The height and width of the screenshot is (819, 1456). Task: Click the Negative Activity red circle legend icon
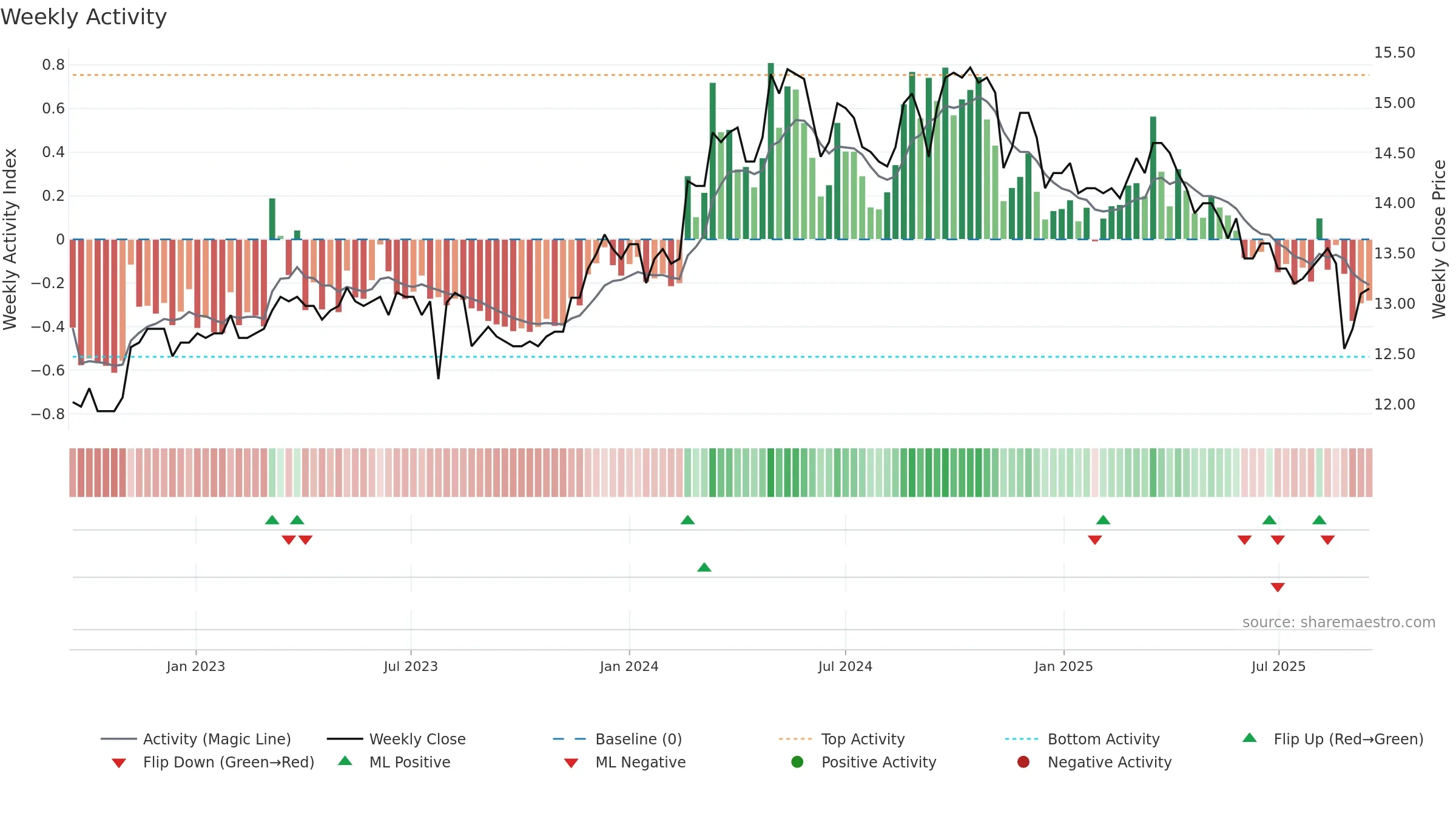[x=1023, y=761]
